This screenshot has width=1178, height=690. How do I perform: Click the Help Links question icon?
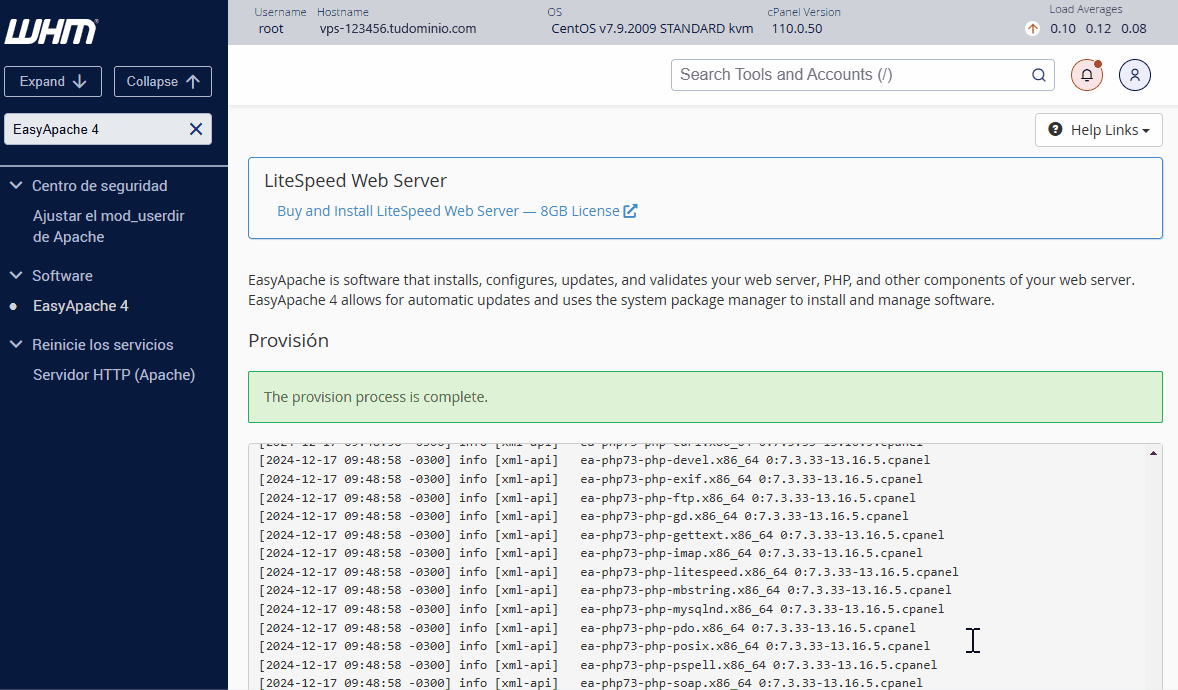point(1056,129)
